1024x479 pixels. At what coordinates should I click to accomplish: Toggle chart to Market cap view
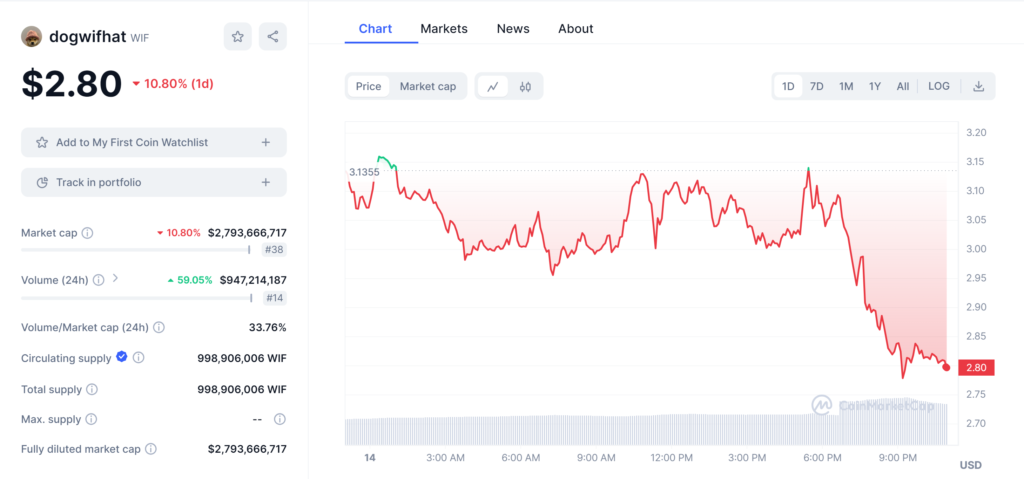tap(427, 87)
